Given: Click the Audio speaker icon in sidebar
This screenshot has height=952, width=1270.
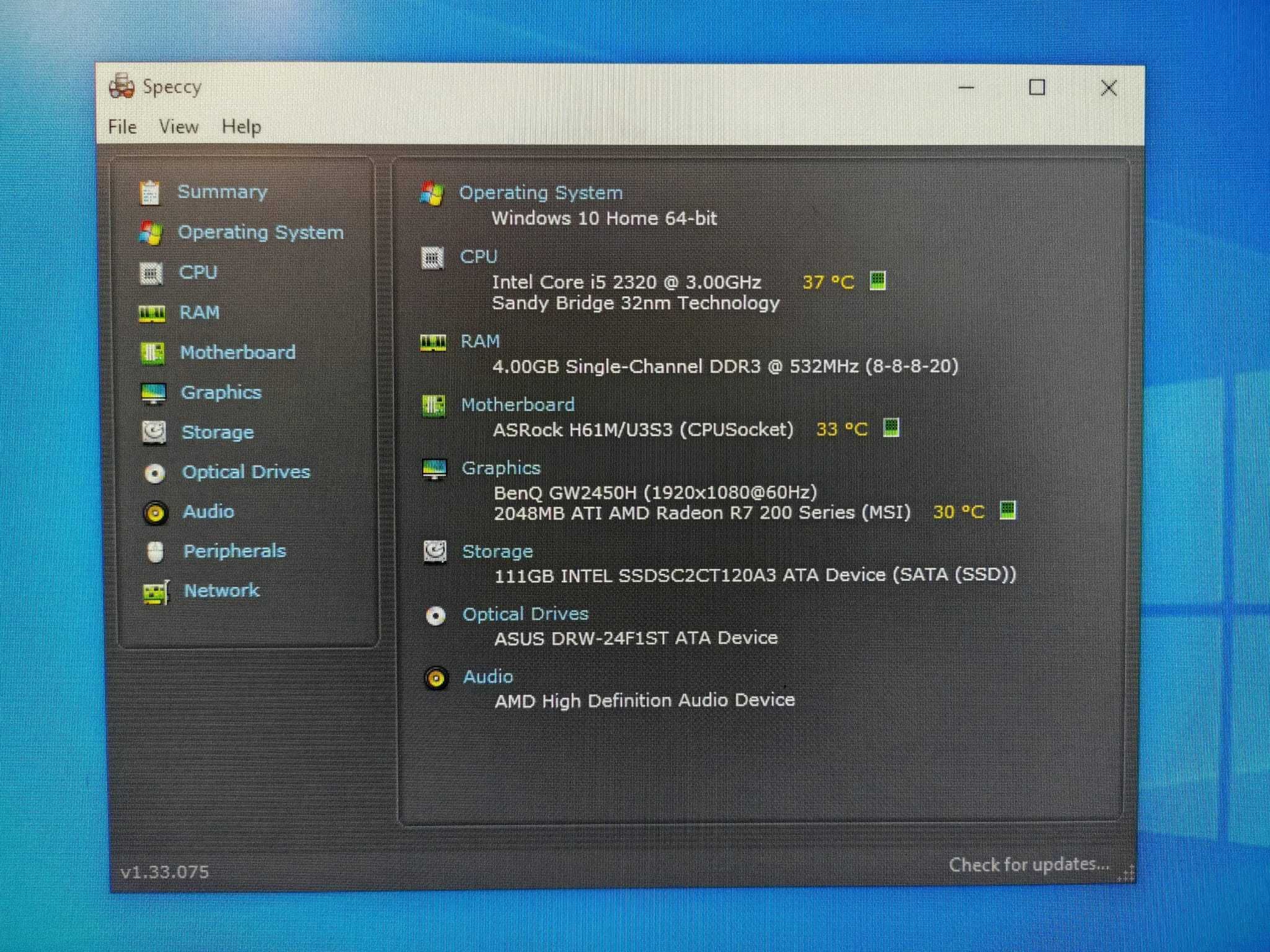Looking at the screenshot, I should tap(155, 513).
